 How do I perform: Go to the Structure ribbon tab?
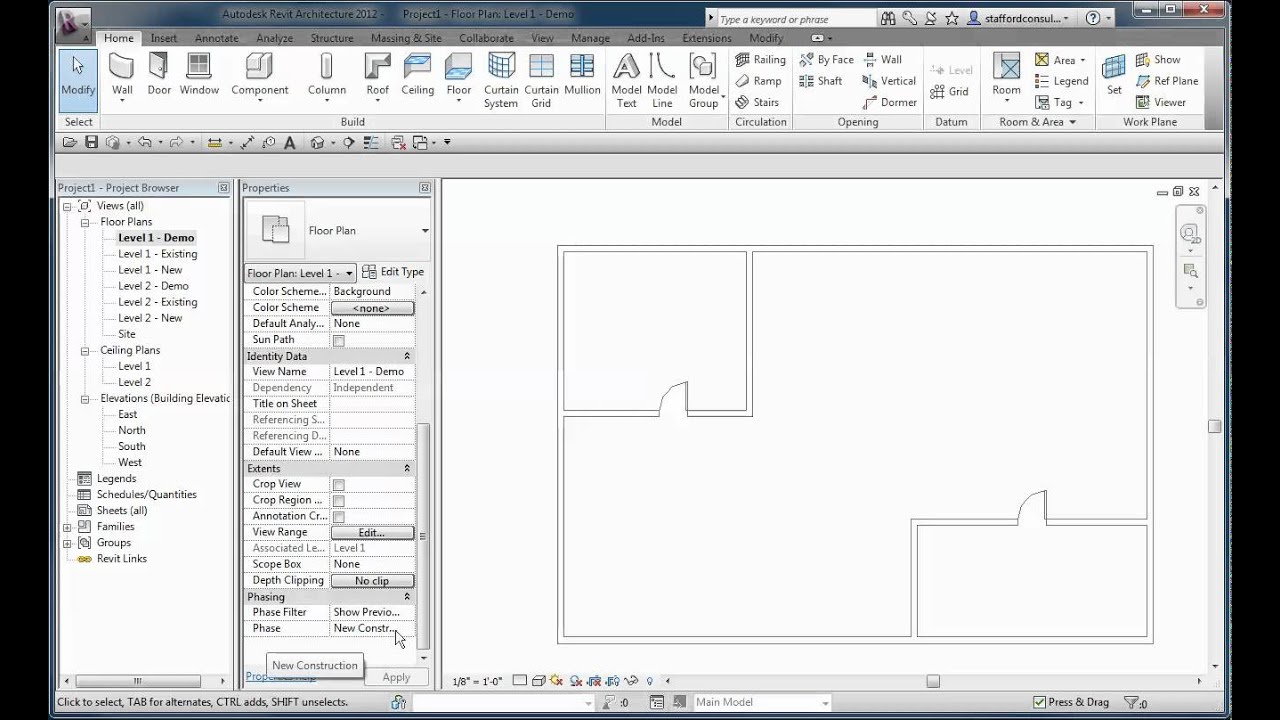pos(332,38)
